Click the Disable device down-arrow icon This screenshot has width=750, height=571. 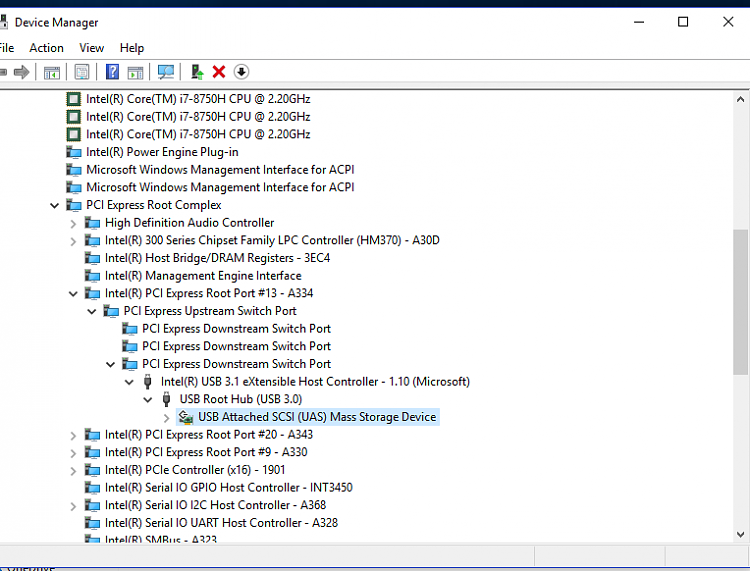pyautogui.click(x=241, y=72)
